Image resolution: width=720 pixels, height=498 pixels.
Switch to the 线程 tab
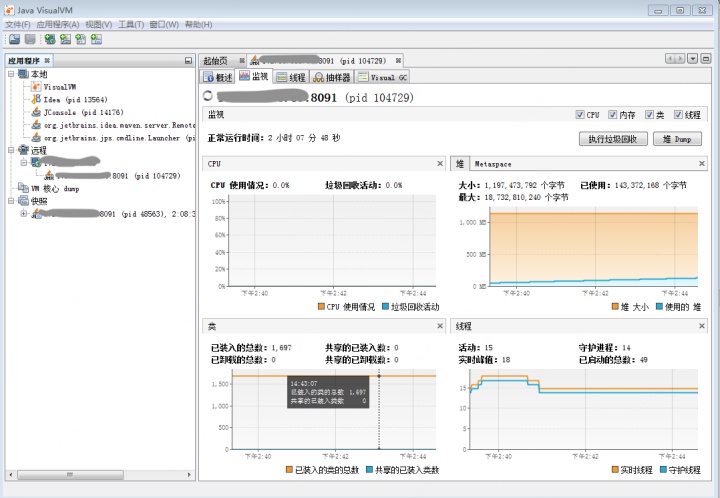click(291, 77)
